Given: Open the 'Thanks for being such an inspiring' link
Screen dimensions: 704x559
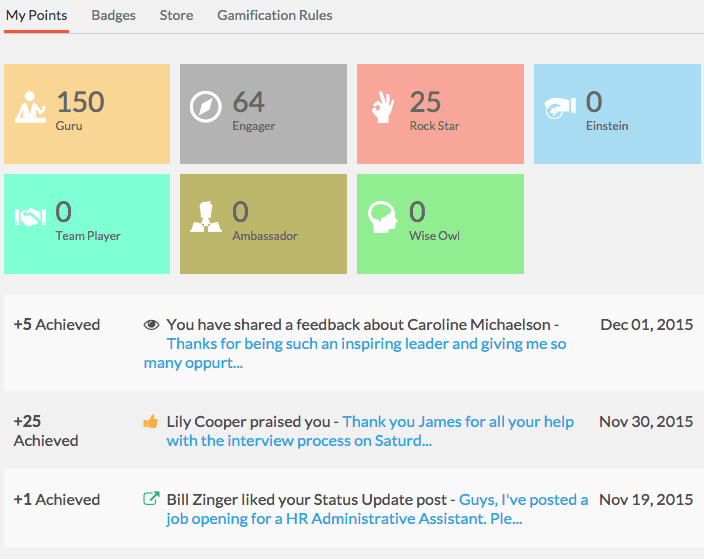Looking at the screenshot, I should pos(355,353).
